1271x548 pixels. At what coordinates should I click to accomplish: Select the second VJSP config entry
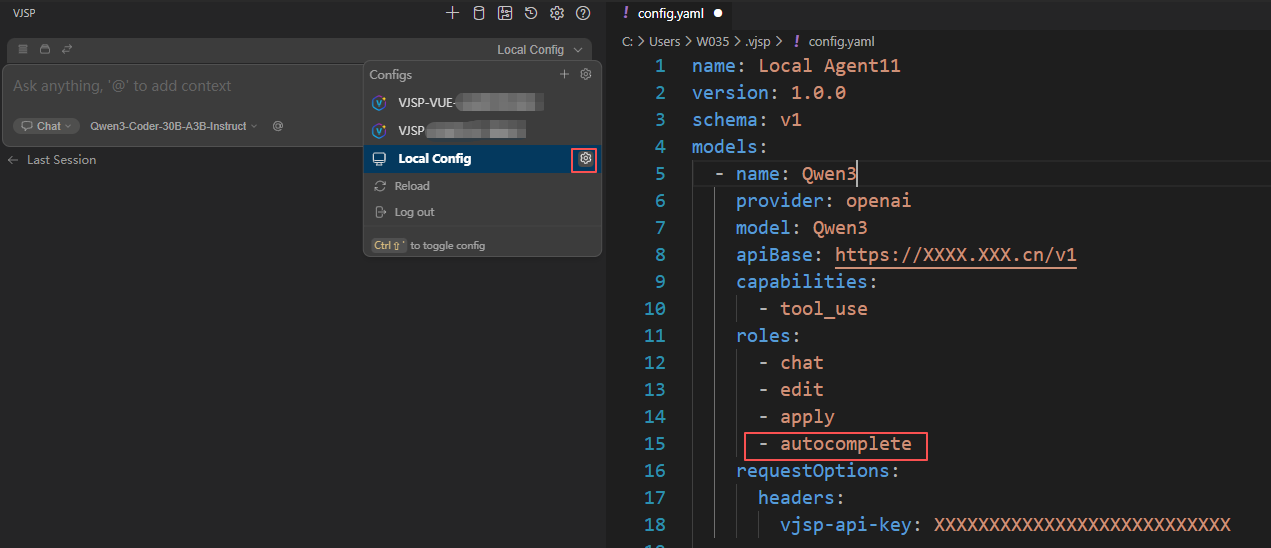(x=483, y=131)
